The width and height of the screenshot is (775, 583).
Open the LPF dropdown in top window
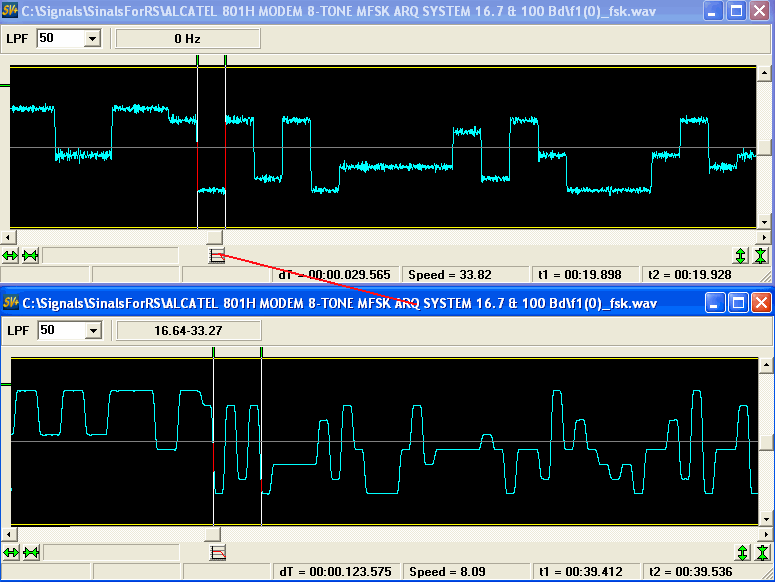pos(93,38)
